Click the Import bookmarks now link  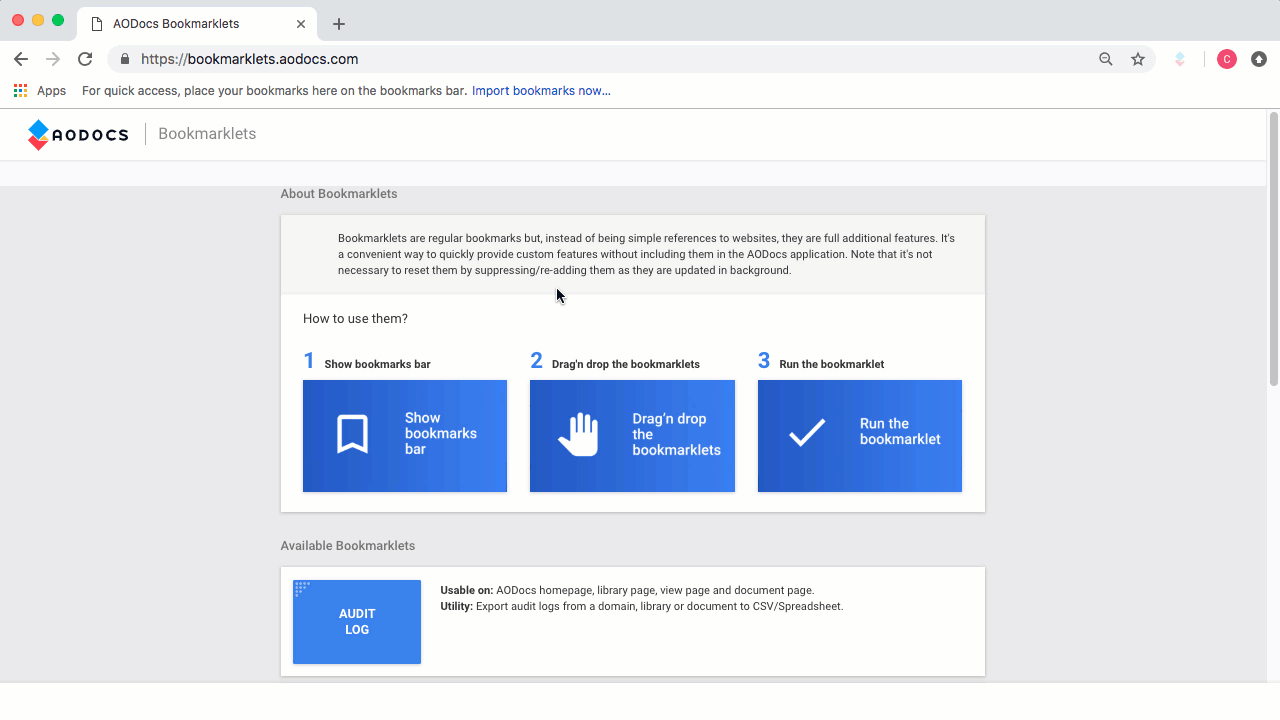pyautogui.click(x=541, y=90)
